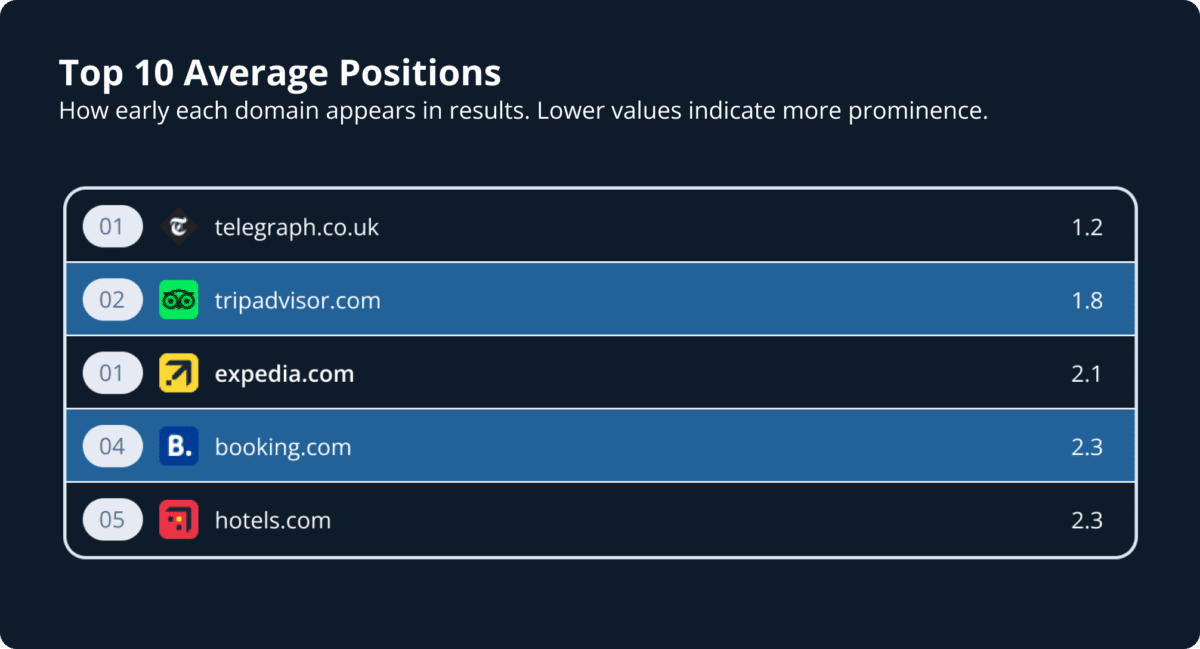
Task: Open the tripadvisor.com domain link
Action: point(297,300)
